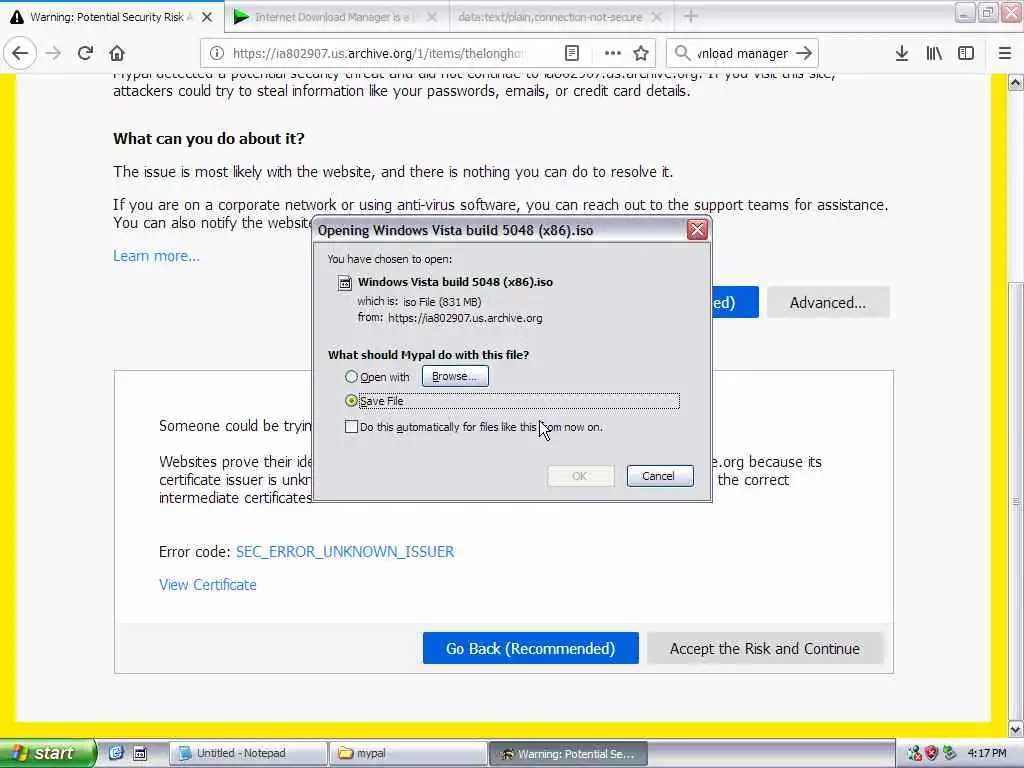The image size is (1024, 768).
Task: Show site information icon in address bar
Action: click(x=217, y=53)
